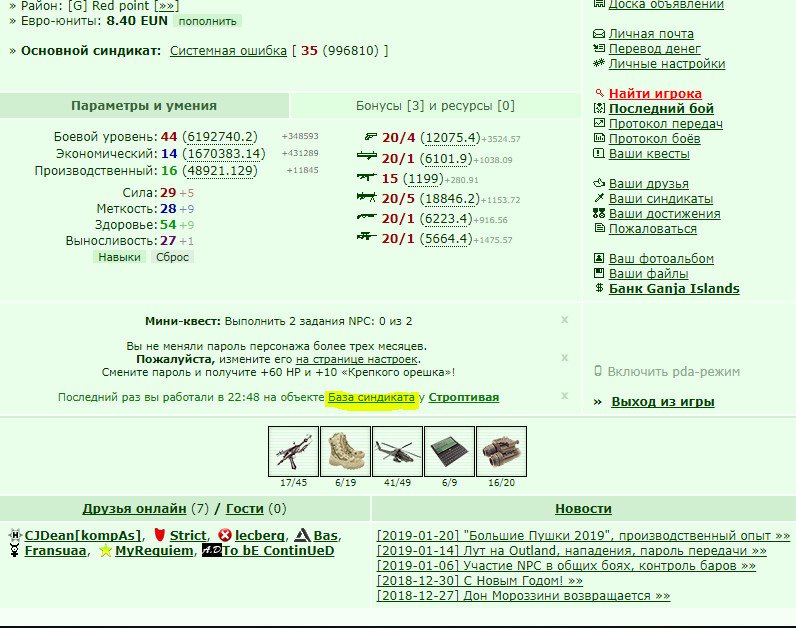Viewport: 796px width, 628px height.
Task: Click the medals icon beside Ваши достижения
Action: click(599, 213)
